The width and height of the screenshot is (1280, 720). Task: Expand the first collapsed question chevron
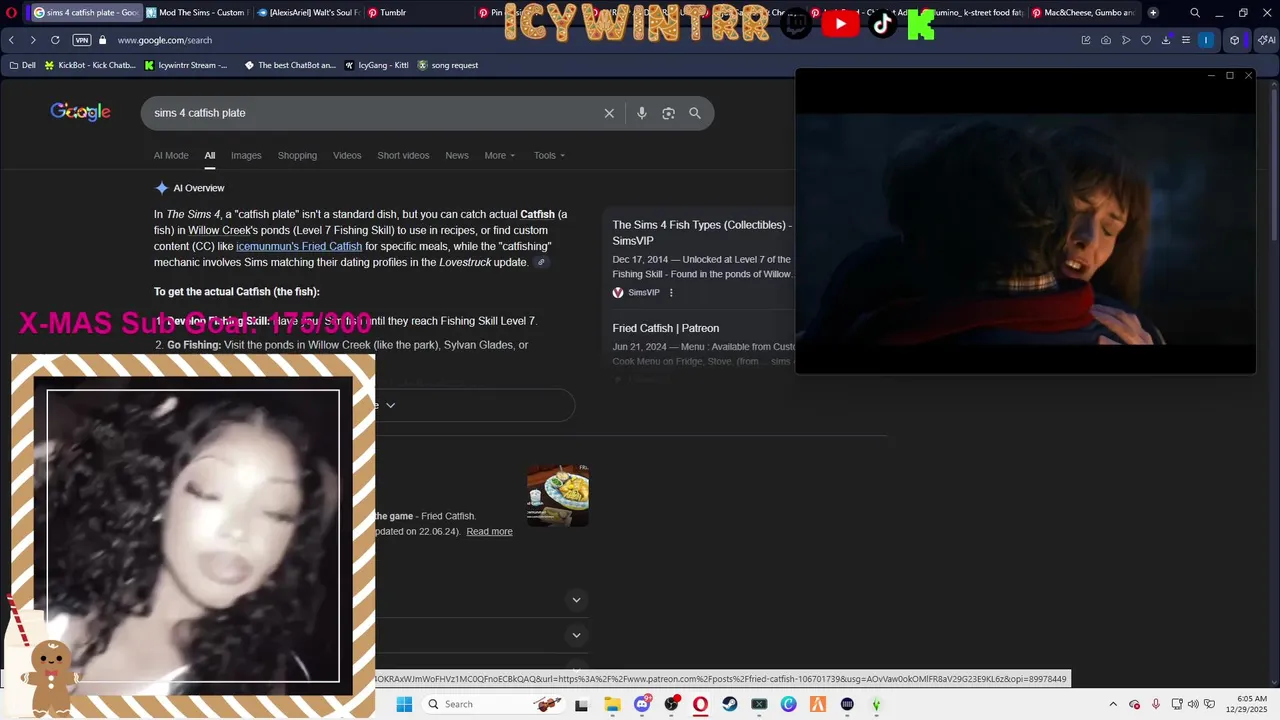pyautogui.click(x=576, y=600)
